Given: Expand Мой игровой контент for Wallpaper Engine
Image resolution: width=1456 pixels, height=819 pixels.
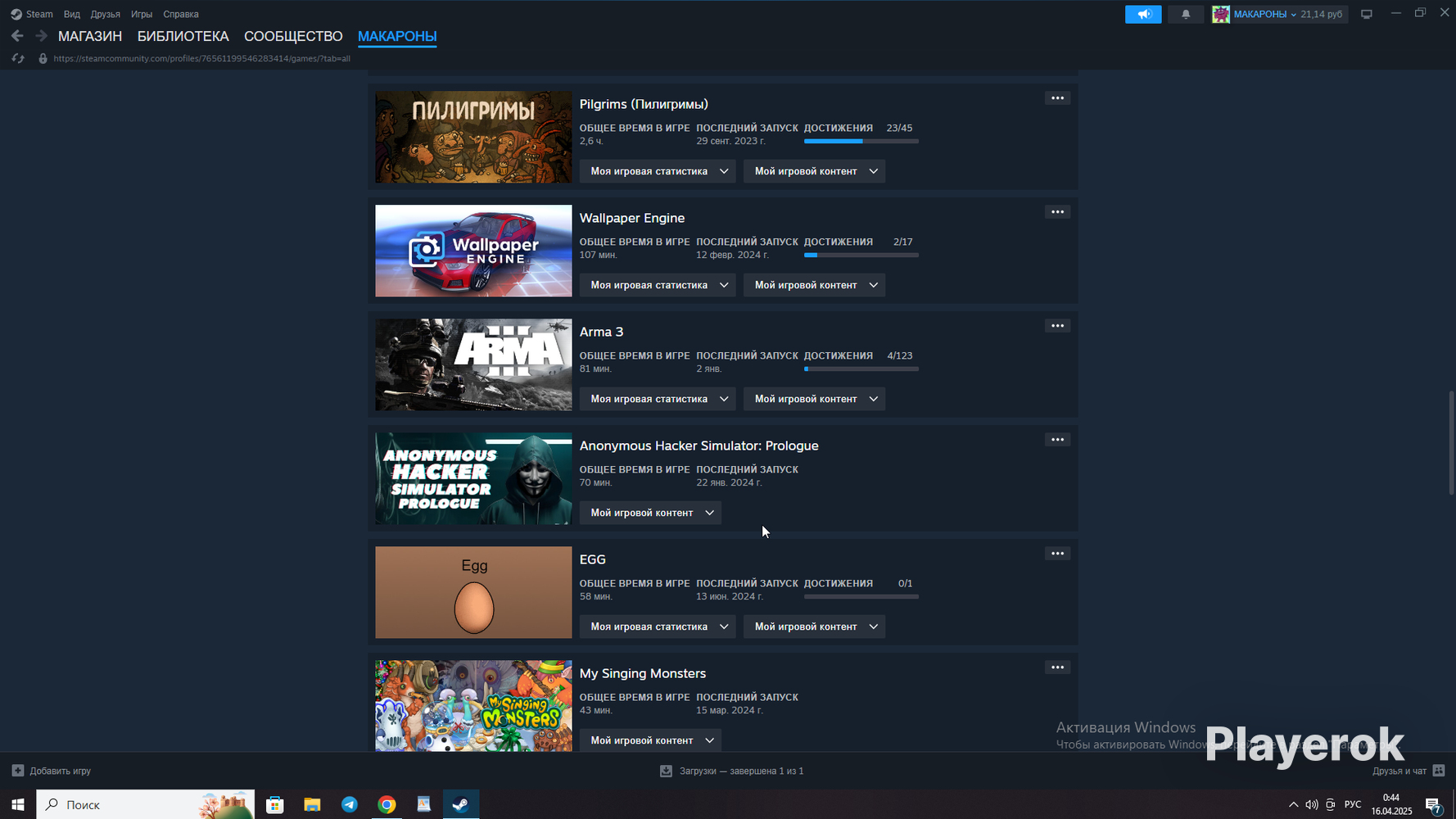Looking at the screenshot, I should point(814,285).
